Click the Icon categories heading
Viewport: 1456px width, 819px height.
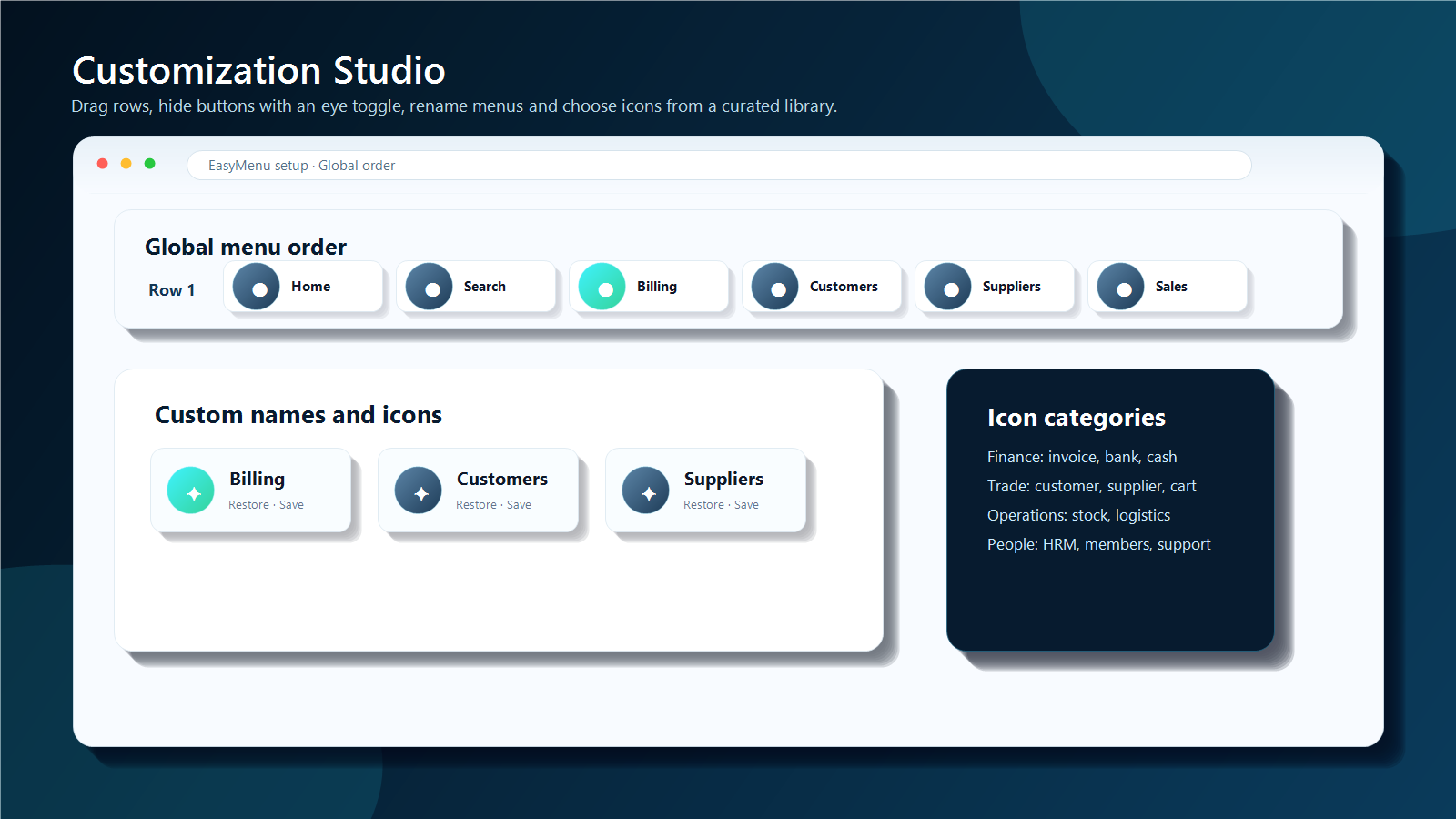1077,418
